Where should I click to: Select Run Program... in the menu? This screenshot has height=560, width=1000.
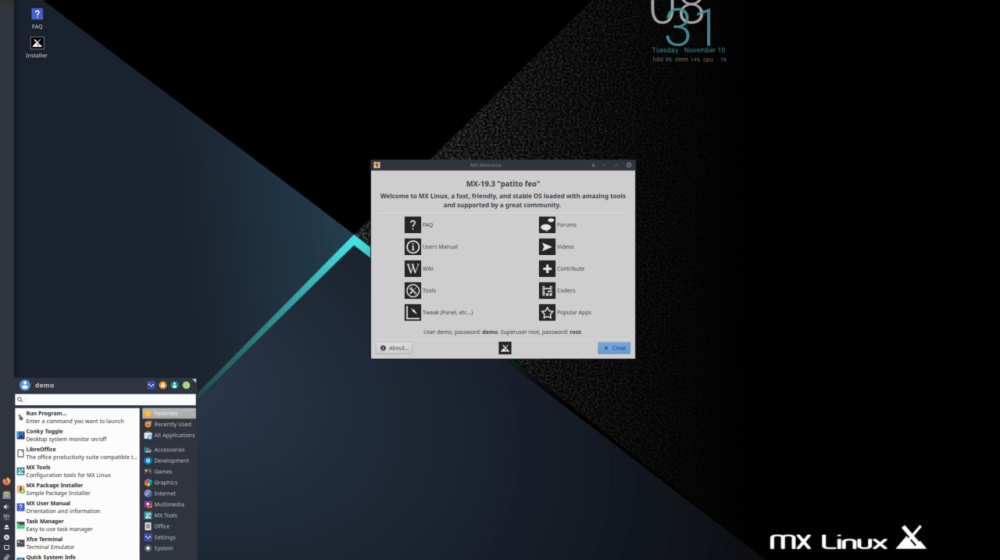click(77, 417)
